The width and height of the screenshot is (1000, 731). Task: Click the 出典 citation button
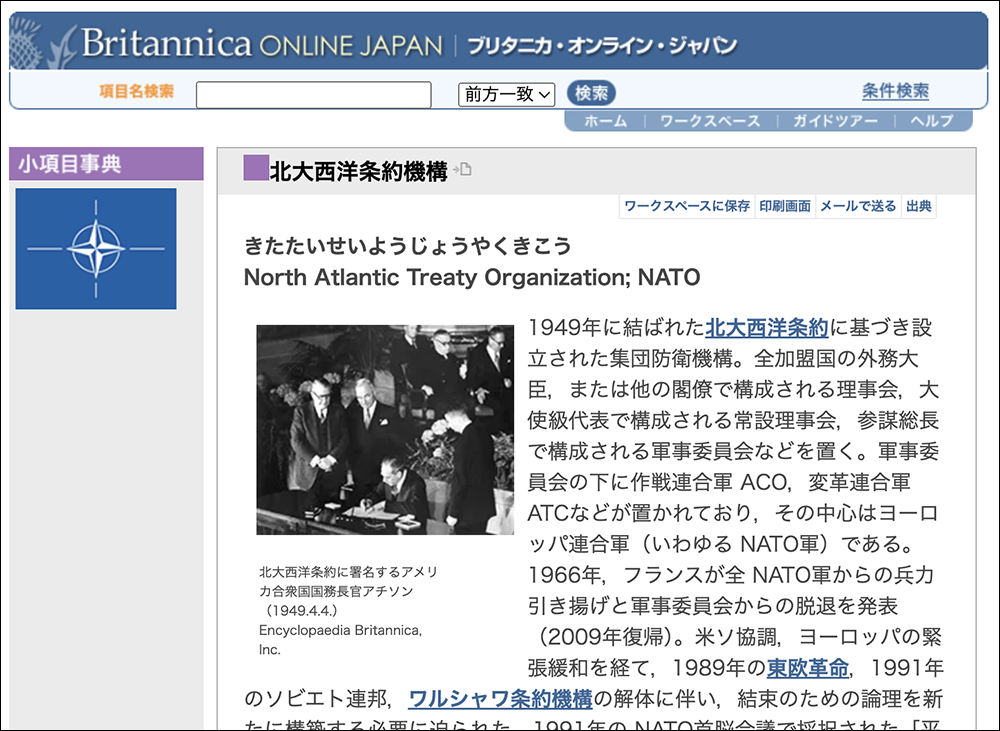(x=918, y=206)
